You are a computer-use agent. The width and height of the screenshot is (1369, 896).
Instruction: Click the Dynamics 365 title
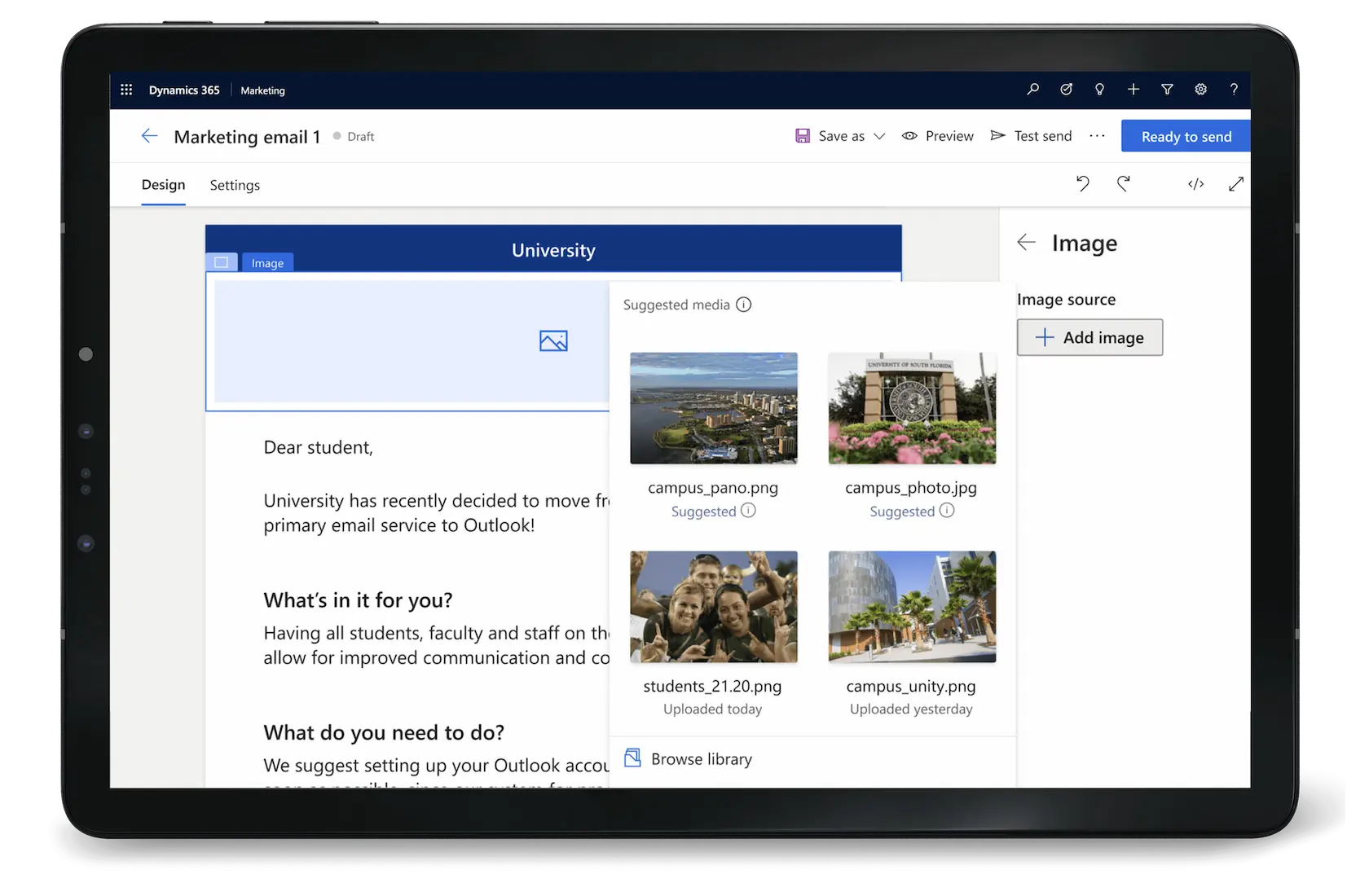click(x=184, y=90)
